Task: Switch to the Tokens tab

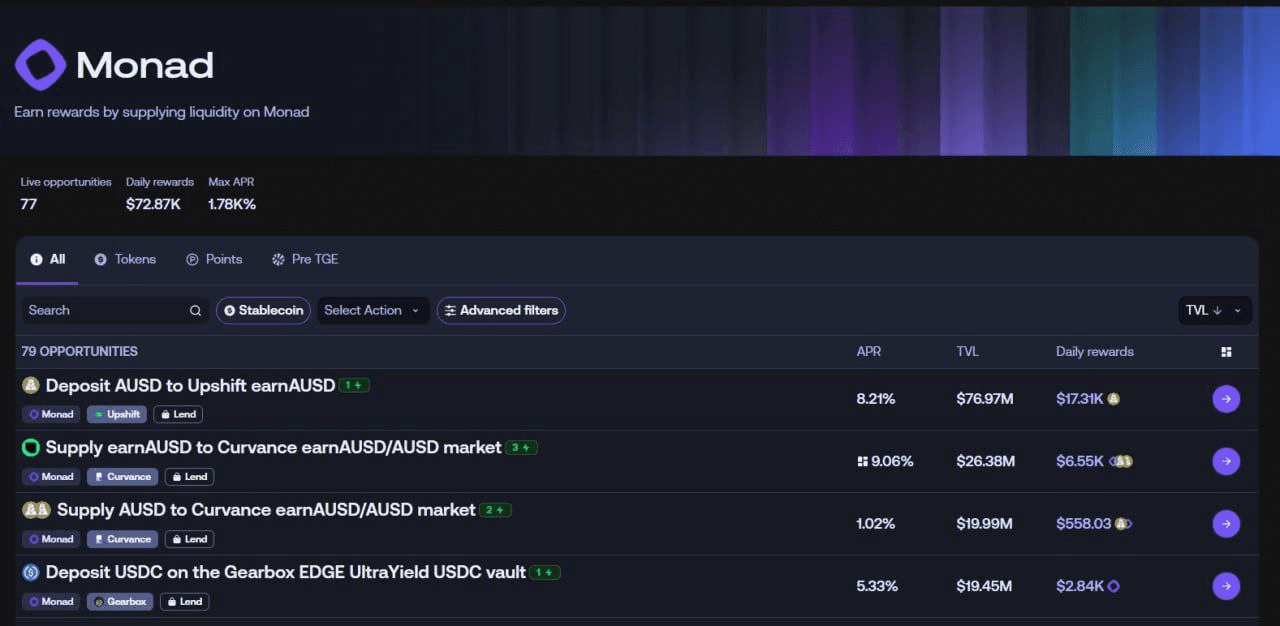Action: [126, 259]
